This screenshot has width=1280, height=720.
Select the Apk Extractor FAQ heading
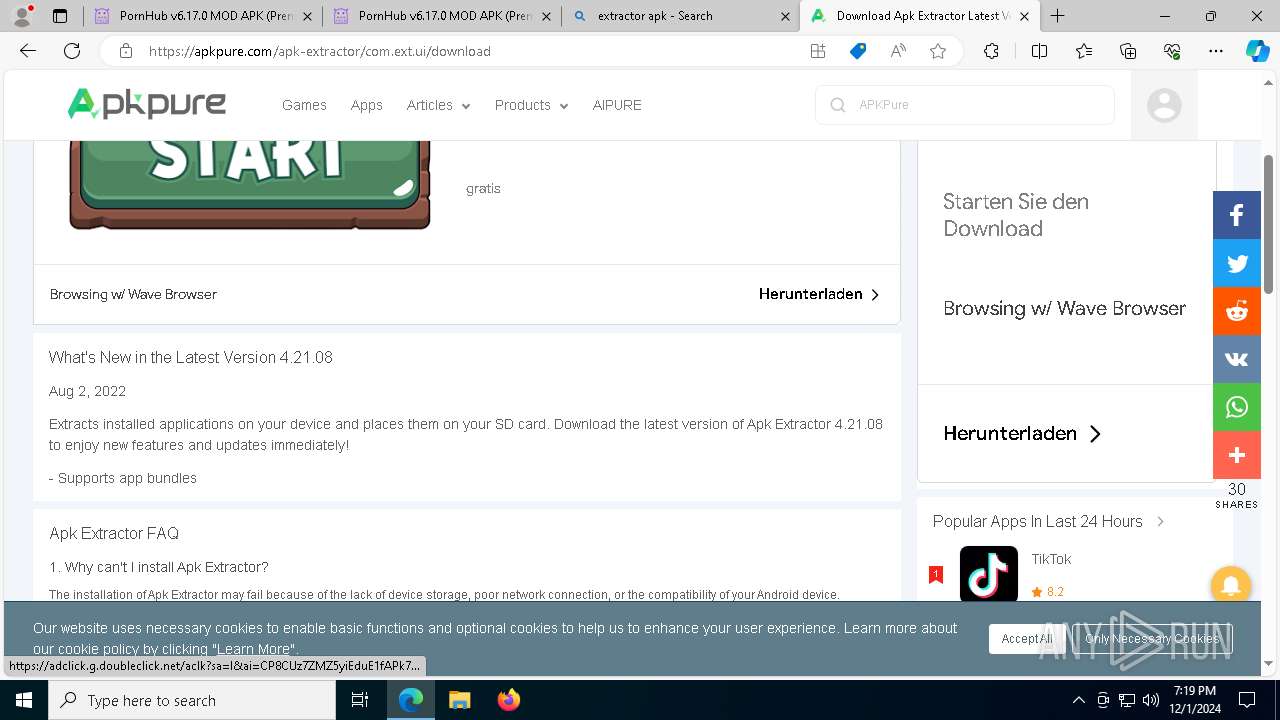[114, 534]
